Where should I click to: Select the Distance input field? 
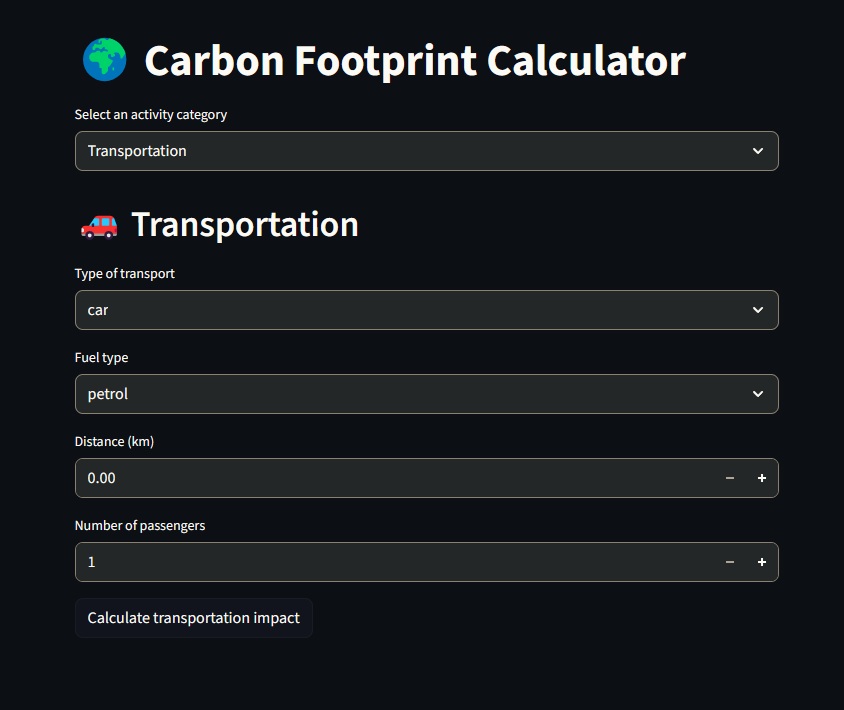[350, 478]
